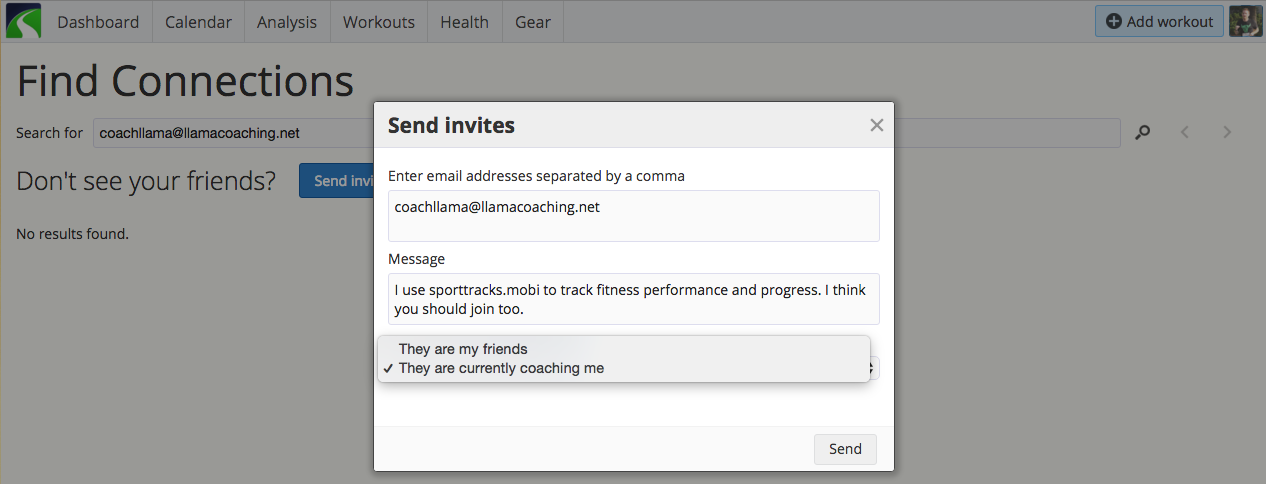Open the Health menu item
The width and height of the screenshot is (1266, 484).
[465, 21]
